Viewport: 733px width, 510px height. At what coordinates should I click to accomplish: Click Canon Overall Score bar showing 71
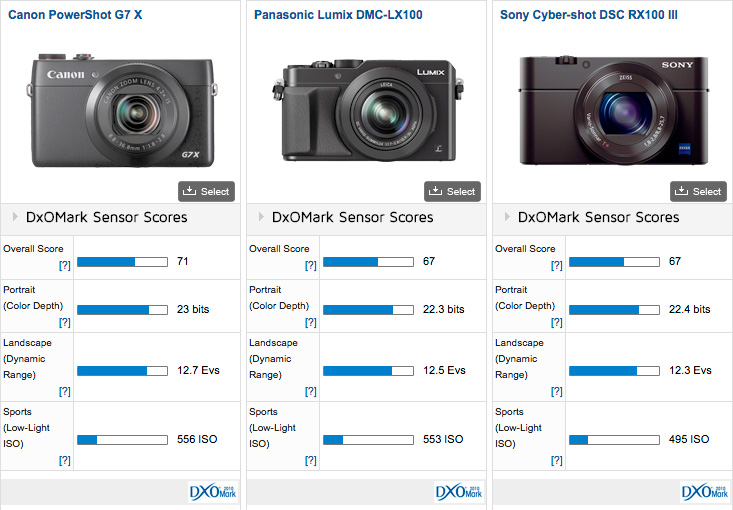coord(122,262)
